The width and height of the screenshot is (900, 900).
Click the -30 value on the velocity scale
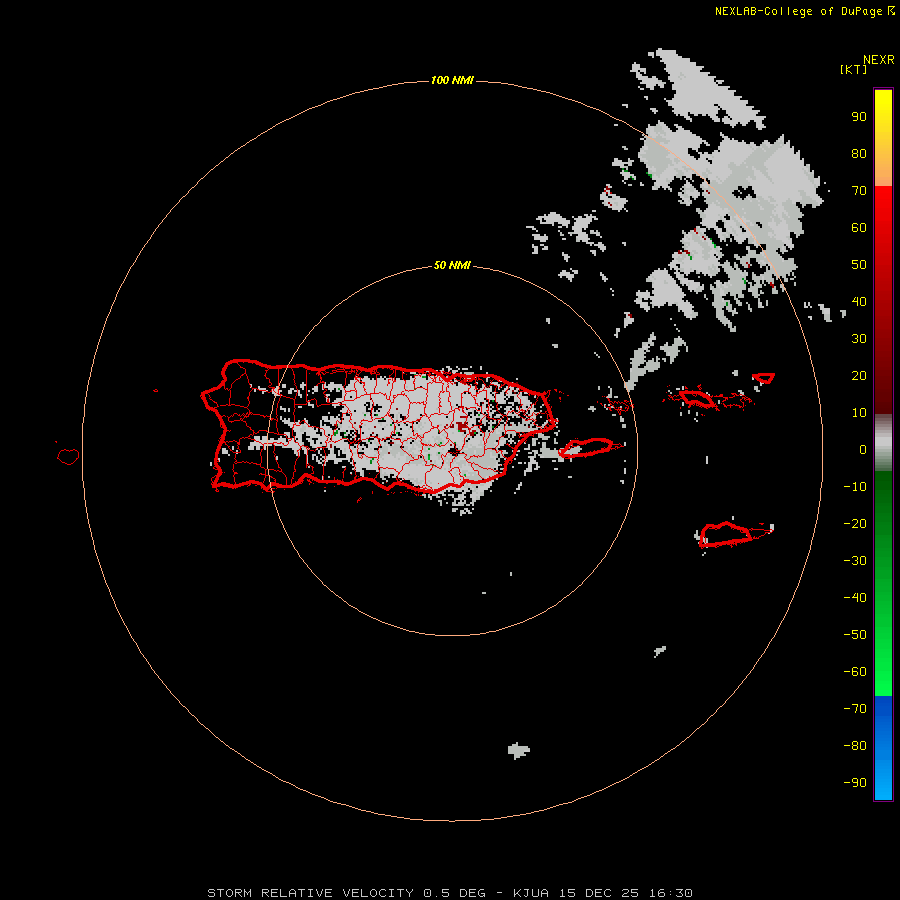[x=855, y=561]
